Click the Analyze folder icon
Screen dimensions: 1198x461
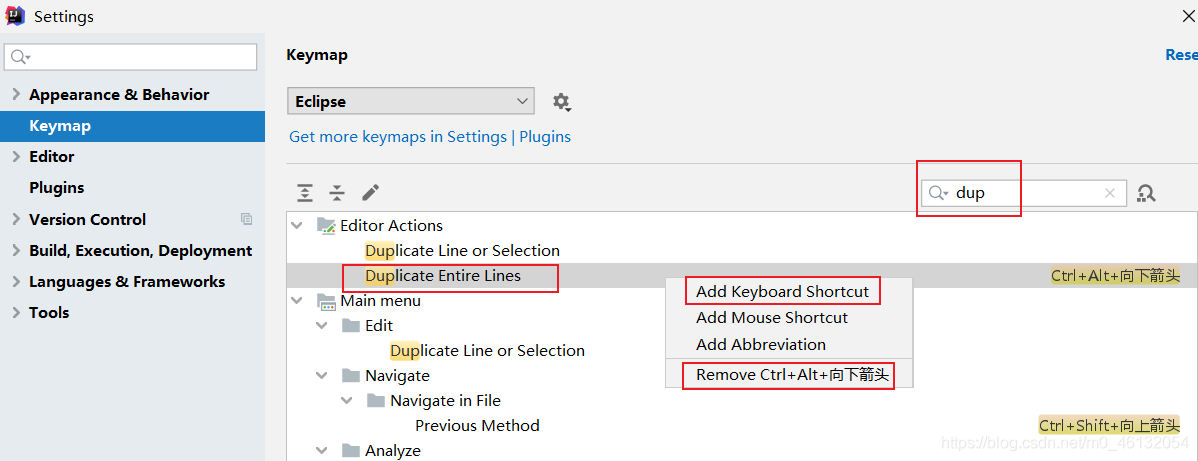(351, 450)
